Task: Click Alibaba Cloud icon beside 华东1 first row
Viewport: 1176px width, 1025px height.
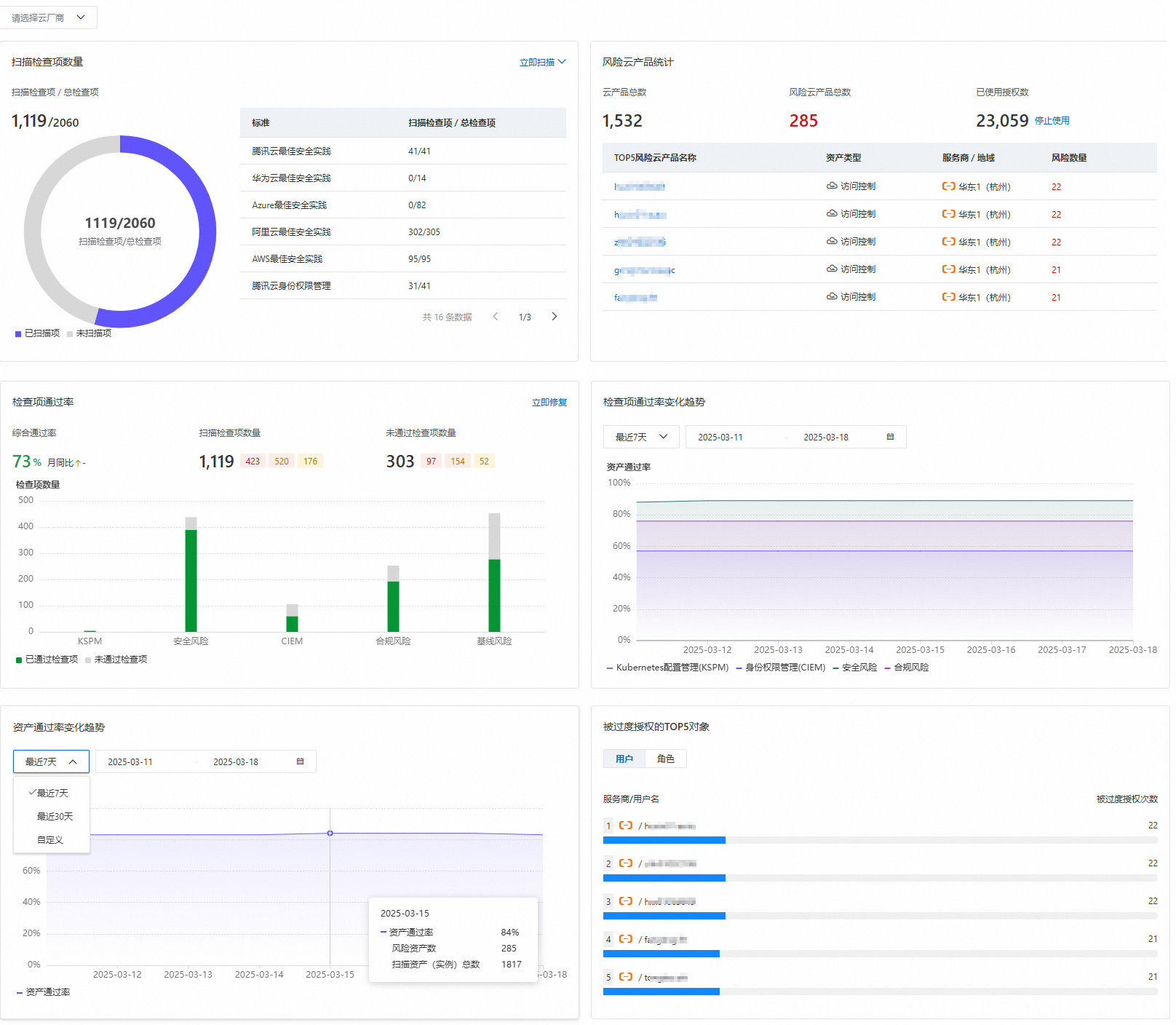Action: 948,186
